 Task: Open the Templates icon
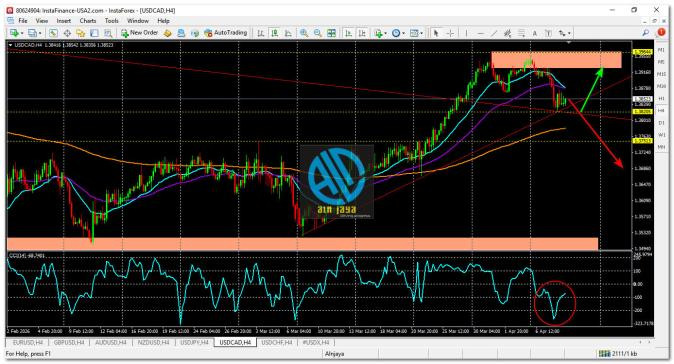(x=414, y=33)
